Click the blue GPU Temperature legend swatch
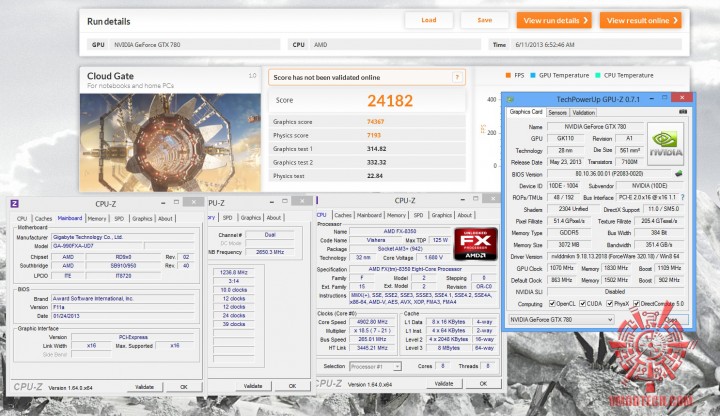Screen dimensions: 720x416 [533, 75]
